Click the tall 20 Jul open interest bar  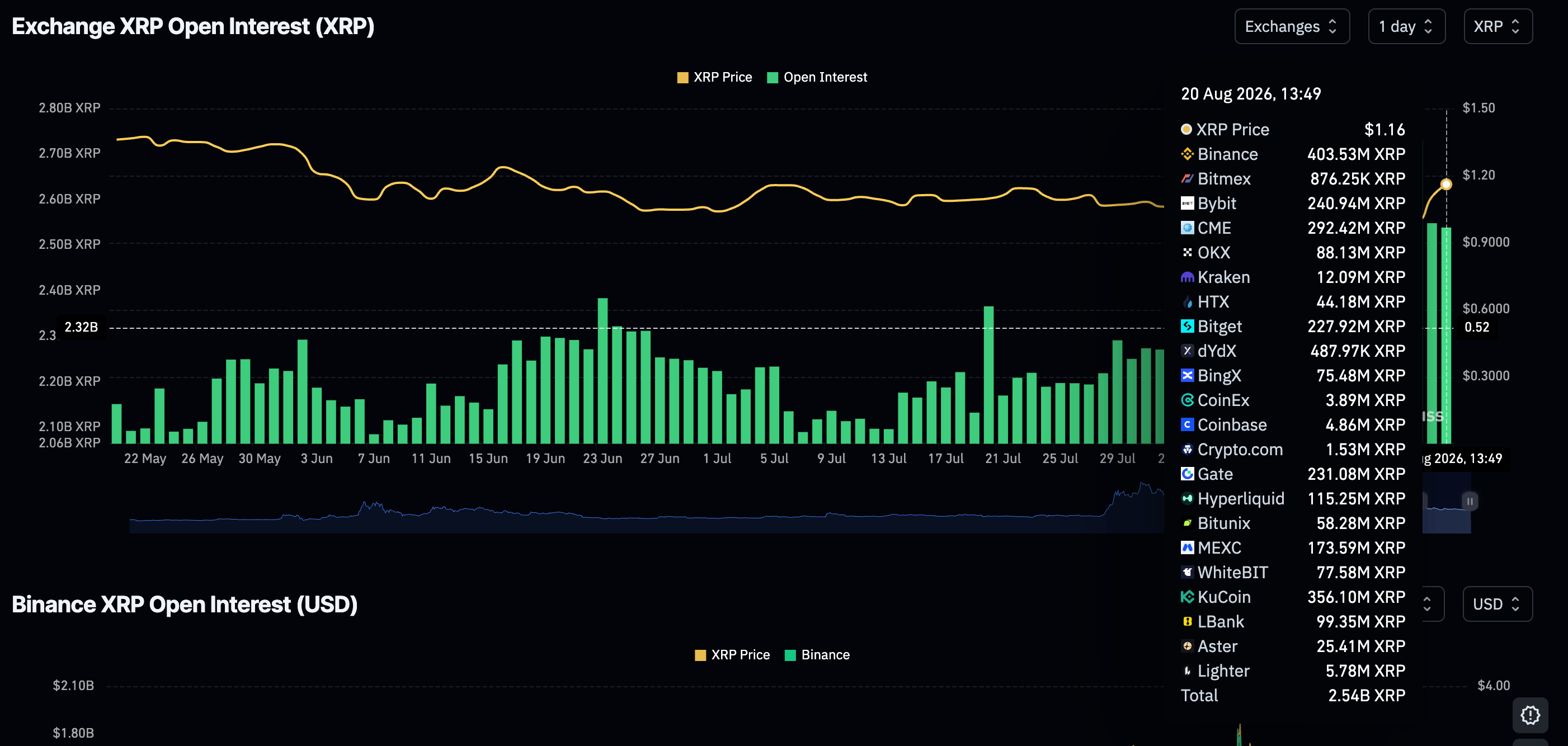tap(988, 375)
